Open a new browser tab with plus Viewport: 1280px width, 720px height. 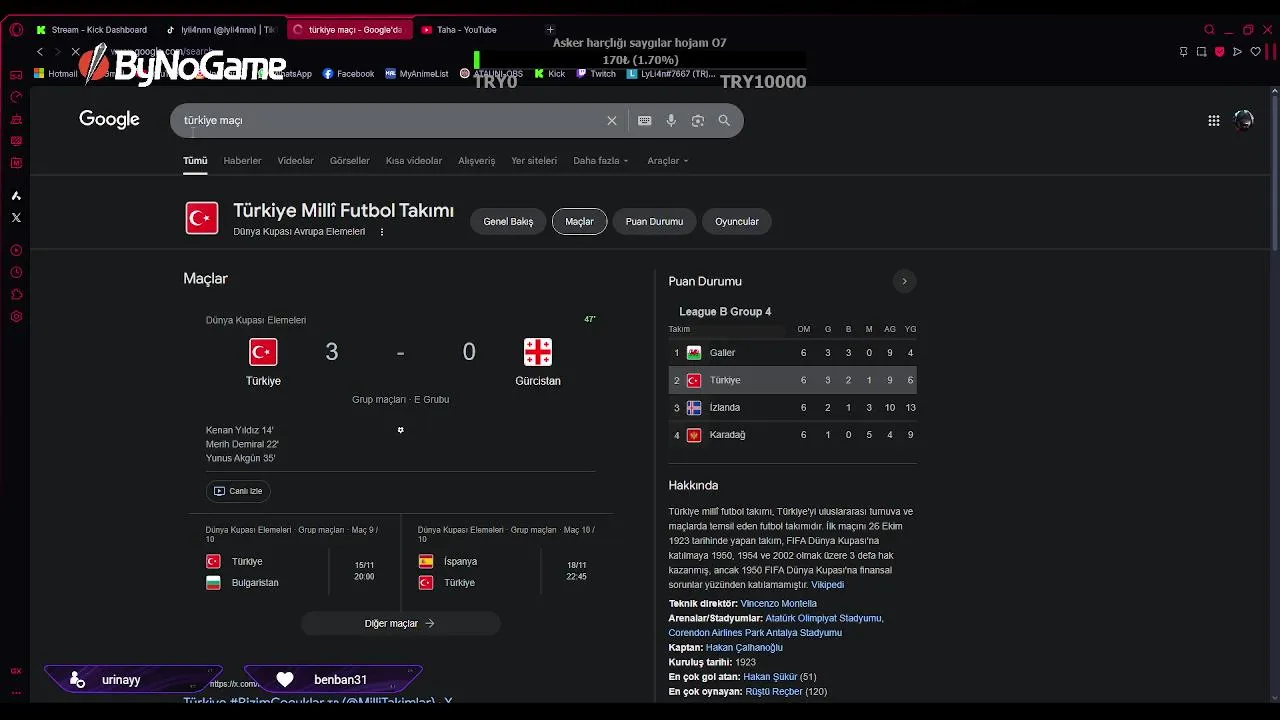[550, 30]
